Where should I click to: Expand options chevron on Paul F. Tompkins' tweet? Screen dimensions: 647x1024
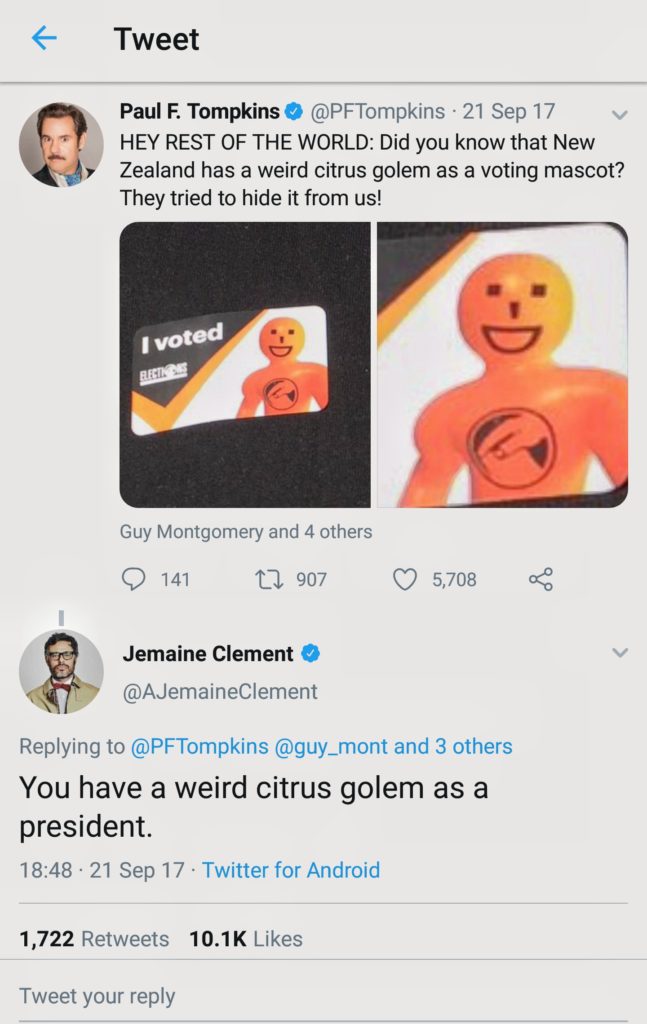pyautogui.click(x=620, y=115)
